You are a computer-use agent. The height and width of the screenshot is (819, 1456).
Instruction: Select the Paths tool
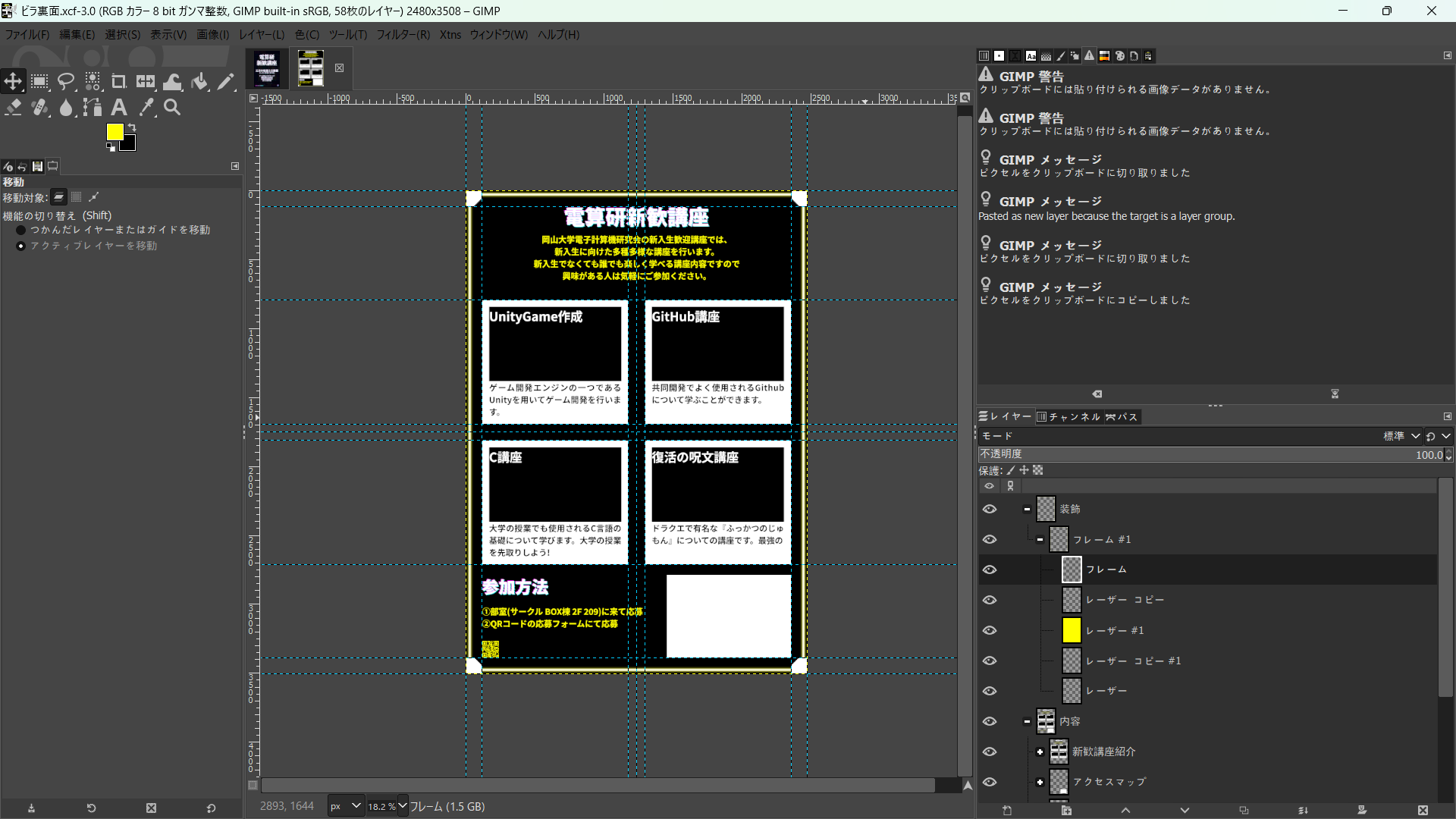(x=93, y=108)
